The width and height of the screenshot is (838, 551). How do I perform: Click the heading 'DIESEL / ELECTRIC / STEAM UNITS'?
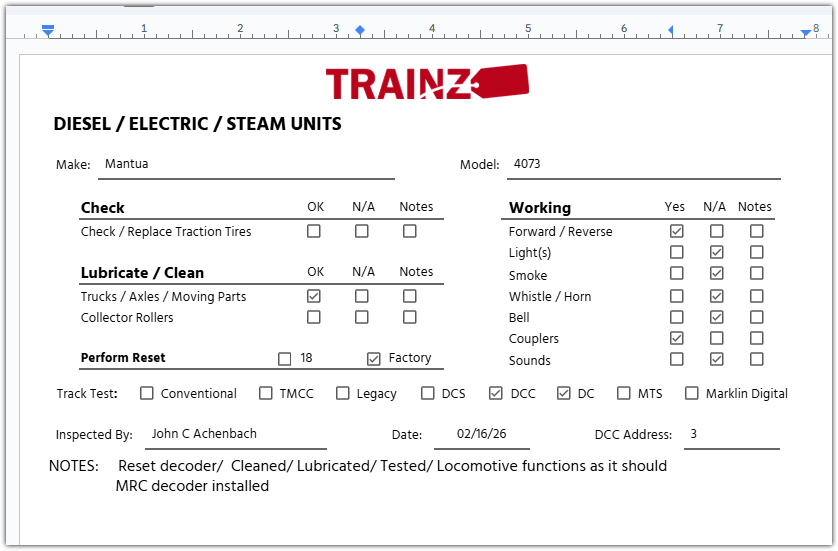pyautogui.click(x=197, y=124)
